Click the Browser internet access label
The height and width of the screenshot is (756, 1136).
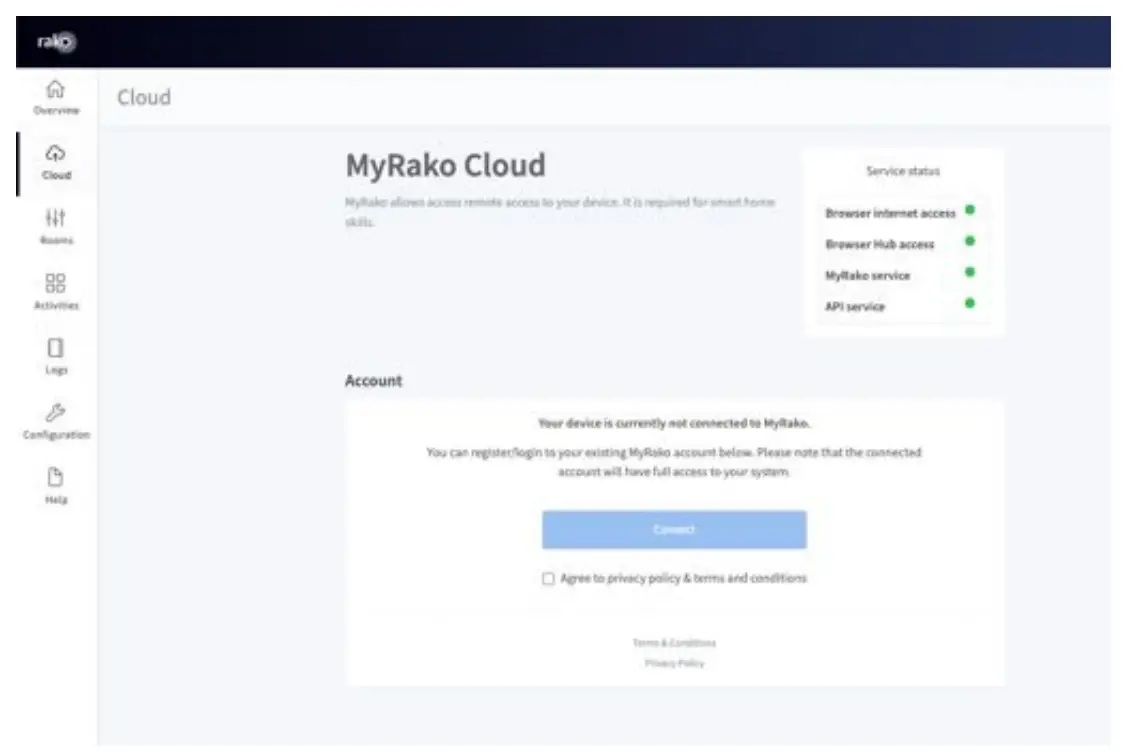pyautogui.click(x=890, y=213)
